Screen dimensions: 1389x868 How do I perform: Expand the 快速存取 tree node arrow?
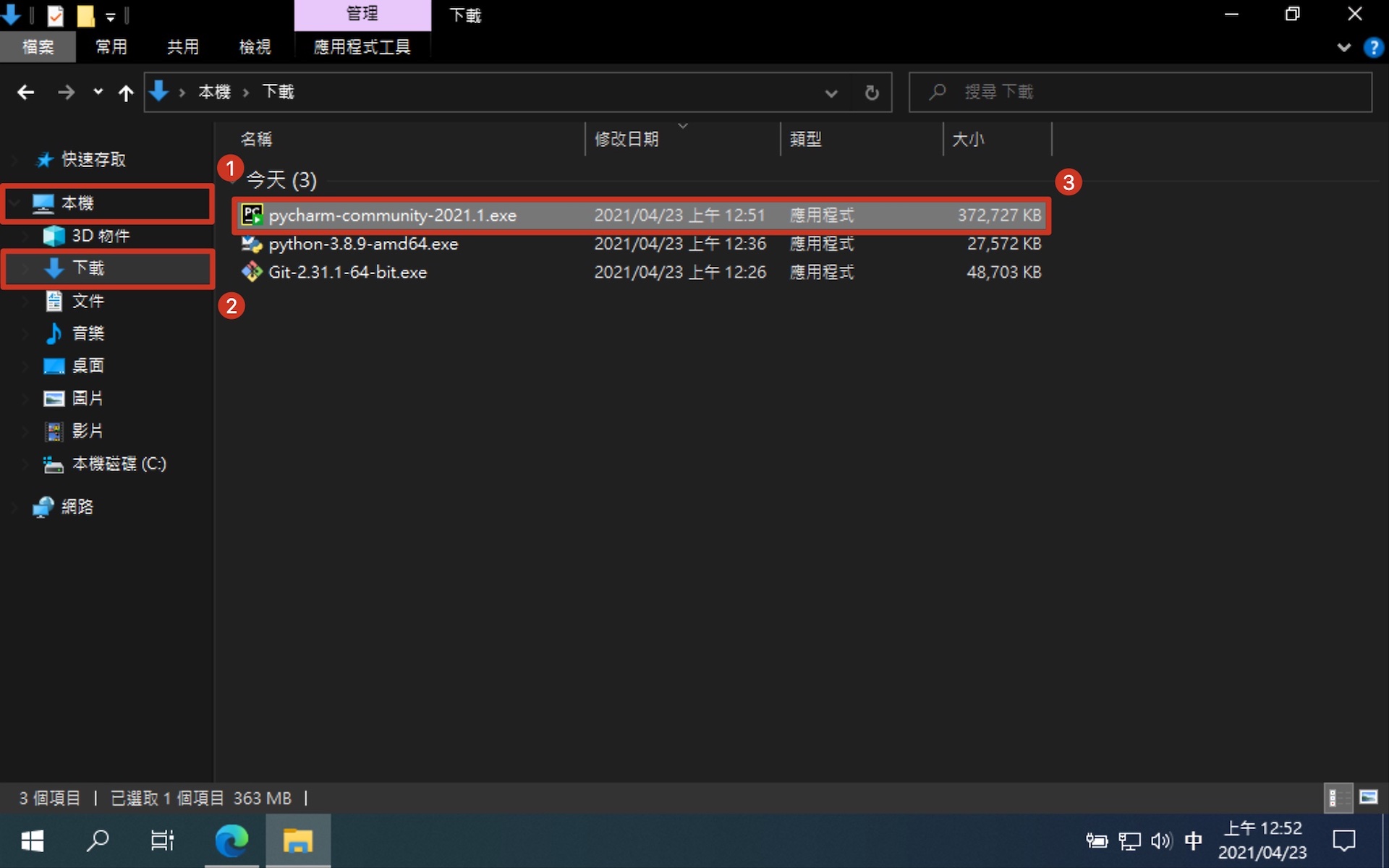(x=14, y=159)
